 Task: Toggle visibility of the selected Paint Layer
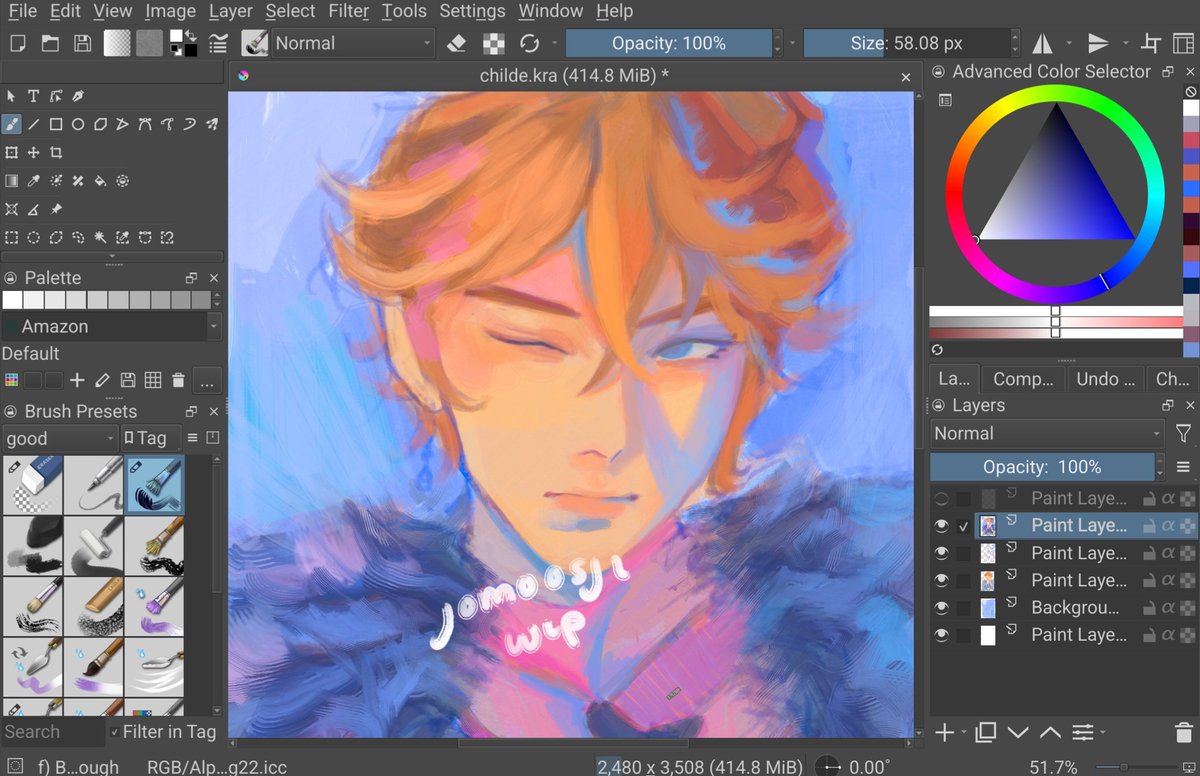[942, 525]
